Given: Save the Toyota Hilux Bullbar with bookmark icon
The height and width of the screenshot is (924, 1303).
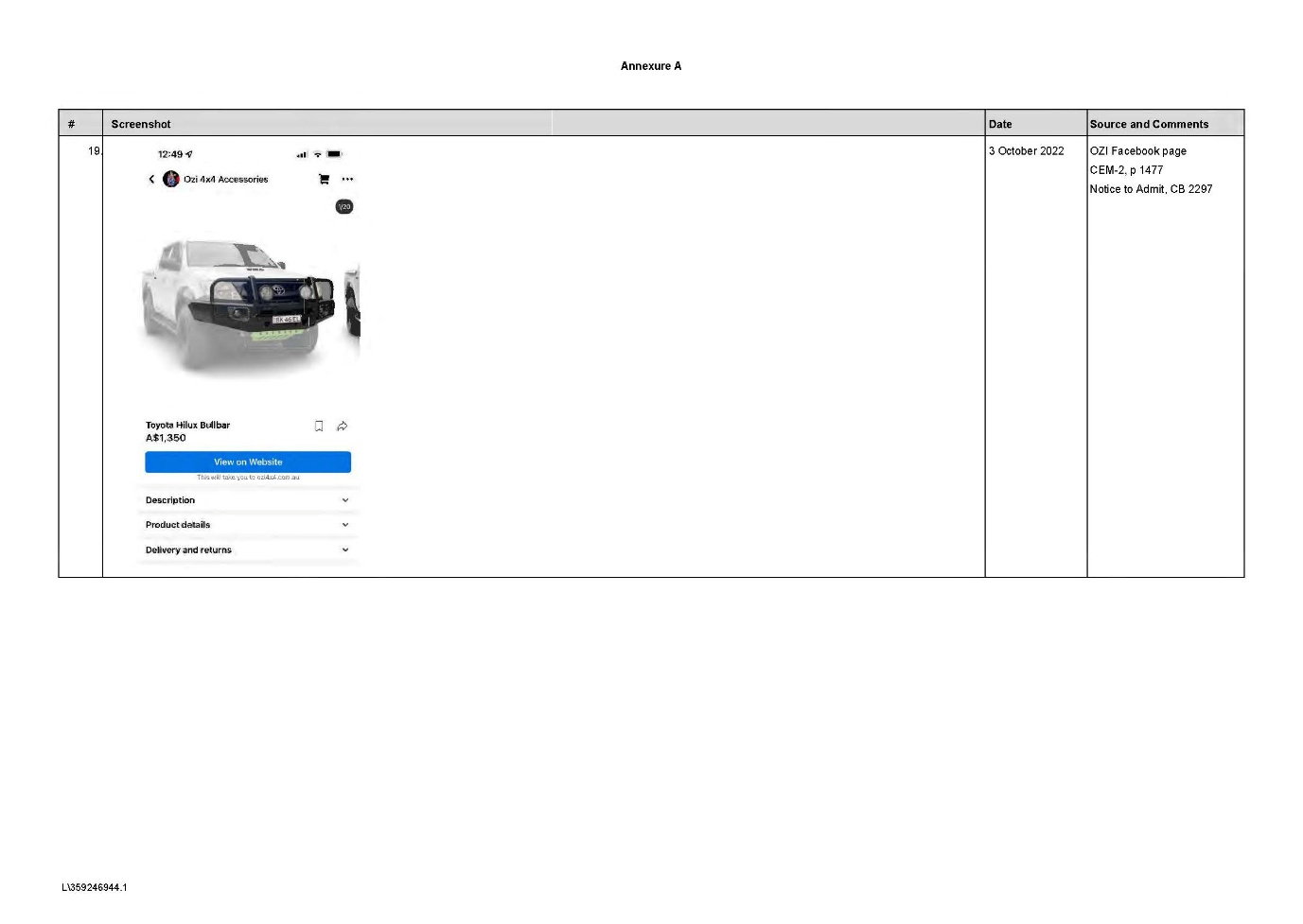Looking at the screenshot, I should 319,426.
